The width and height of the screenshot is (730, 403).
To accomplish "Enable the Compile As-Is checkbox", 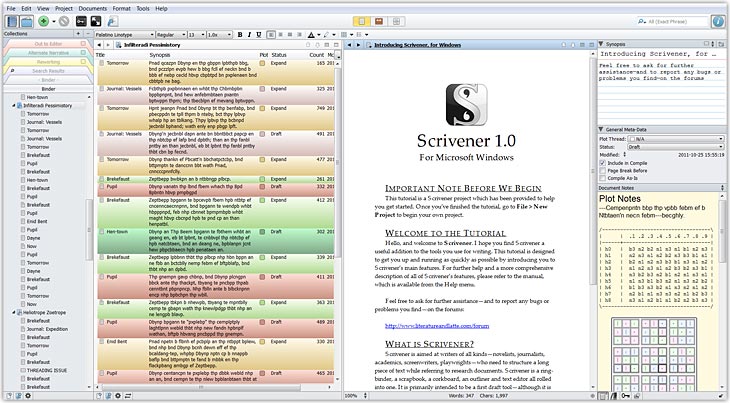I will point(605,178).
